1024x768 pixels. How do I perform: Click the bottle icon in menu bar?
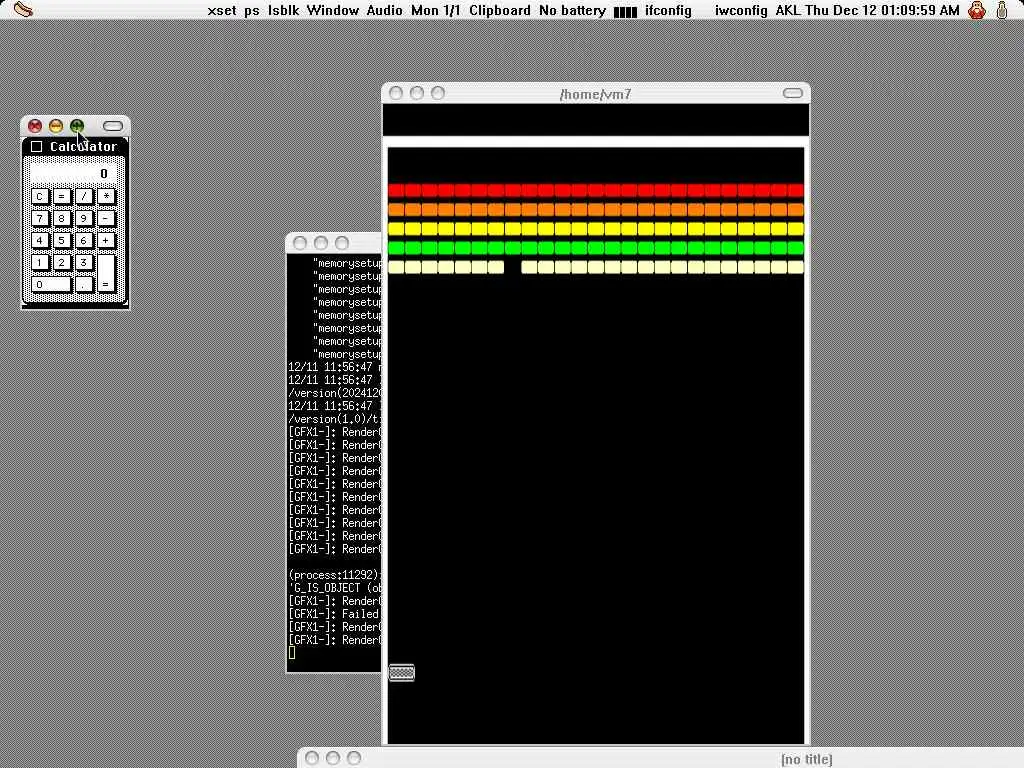click(1002, 10)
